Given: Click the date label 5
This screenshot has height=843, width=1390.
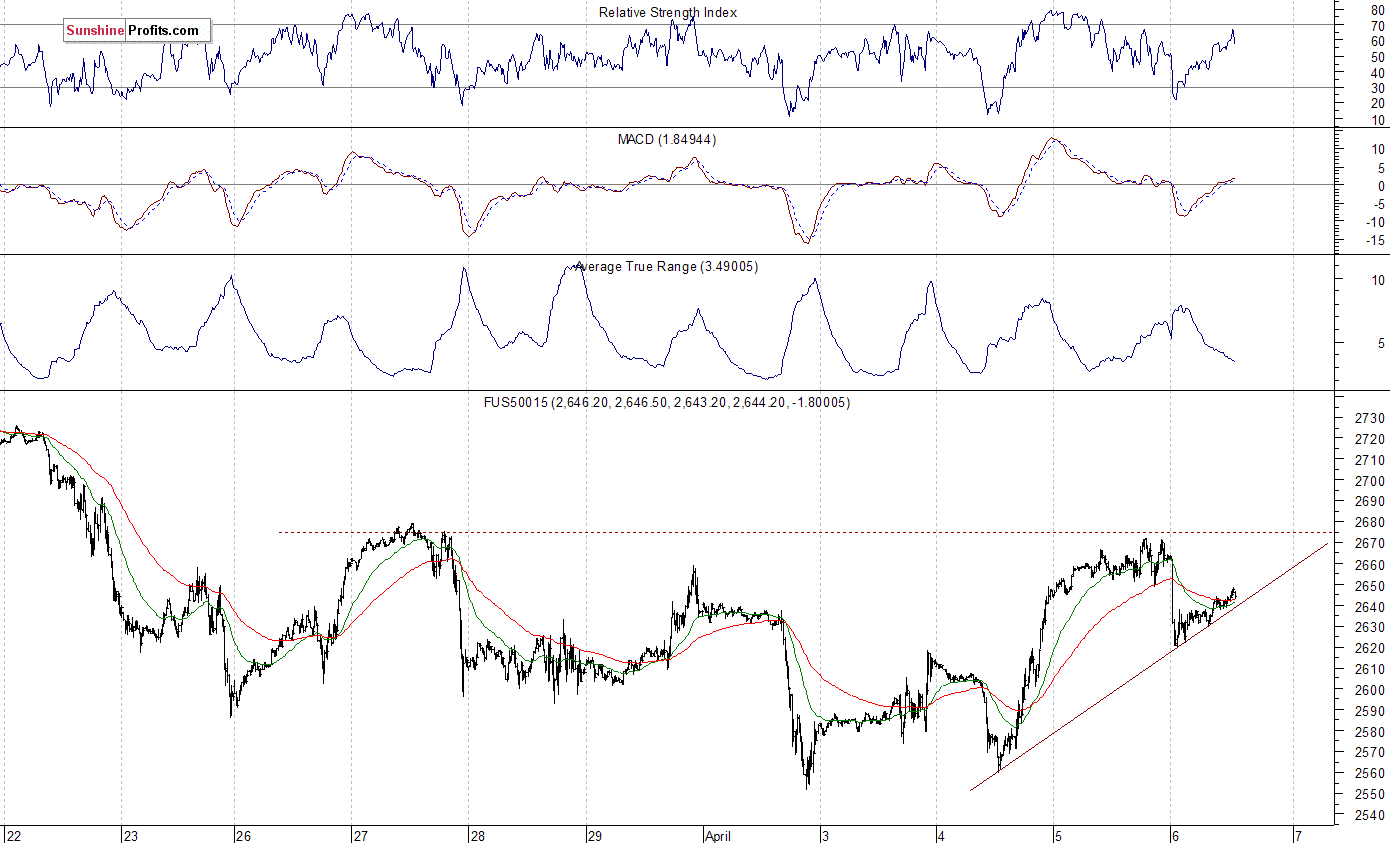Looking at the screenshot, I should (x=1060, y=834).
